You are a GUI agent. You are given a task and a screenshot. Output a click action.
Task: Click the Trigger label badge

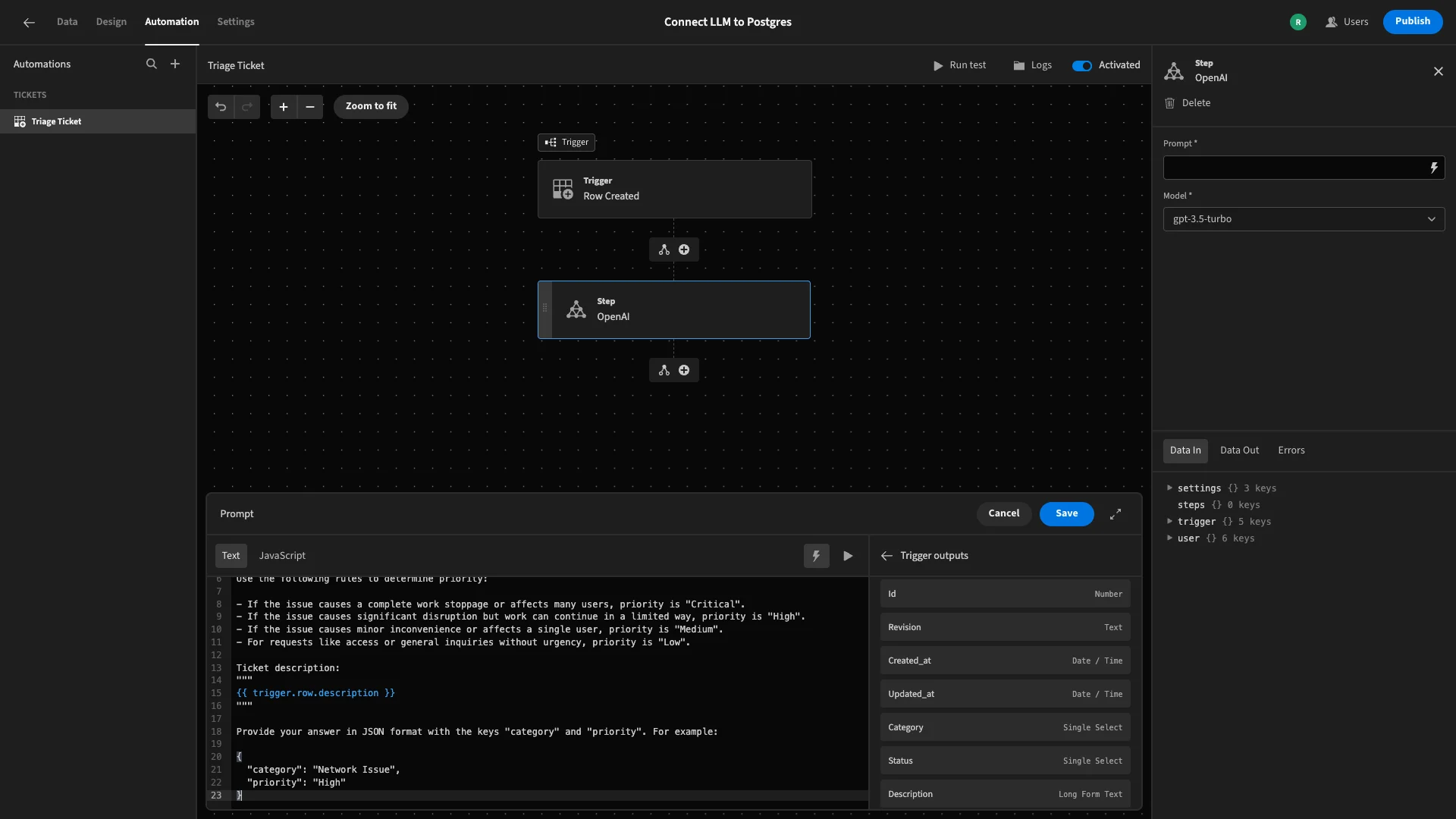click(566, 143)
